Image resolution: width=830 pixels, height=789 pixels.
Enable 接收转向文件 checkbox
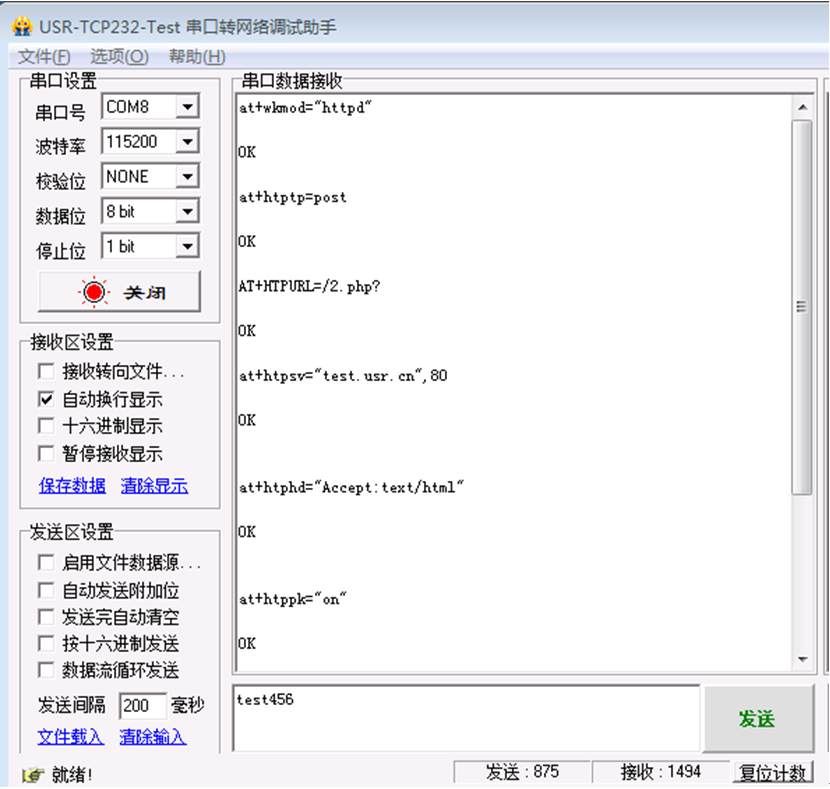pyautogui.click(x=46, y=372)
